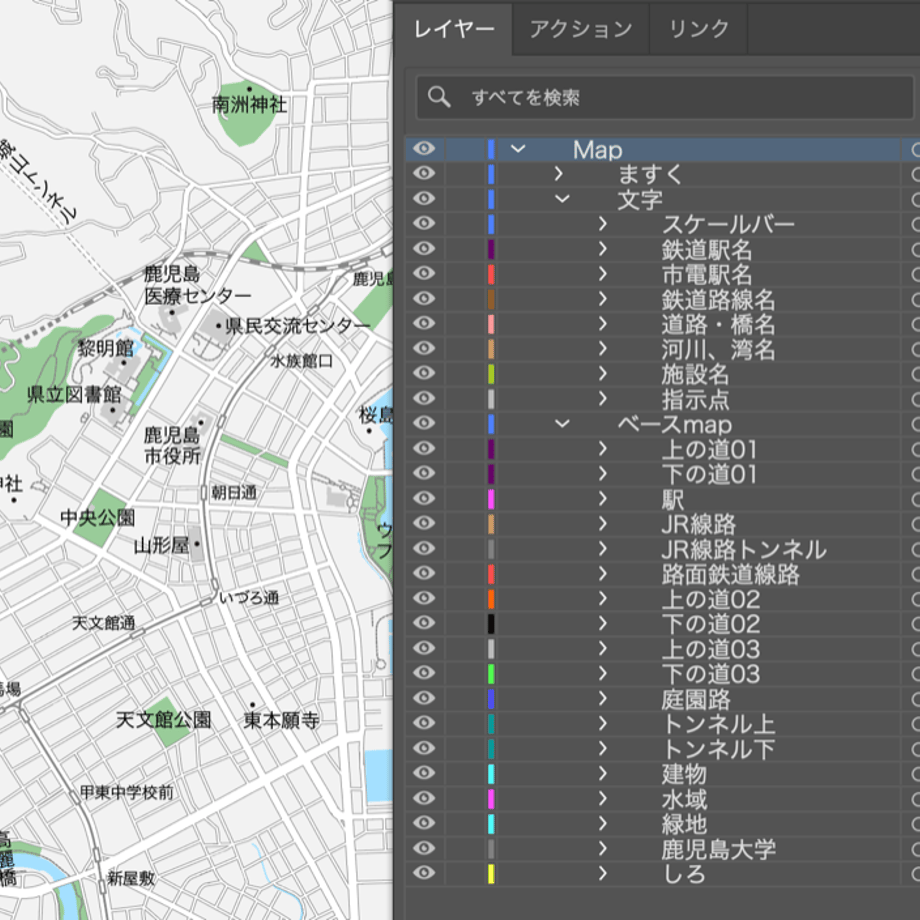The width and height of the screenshot is (920, 920).
Task: Click the 天文館通 station label
Action: pyautogui.click(x=103, y=623)
